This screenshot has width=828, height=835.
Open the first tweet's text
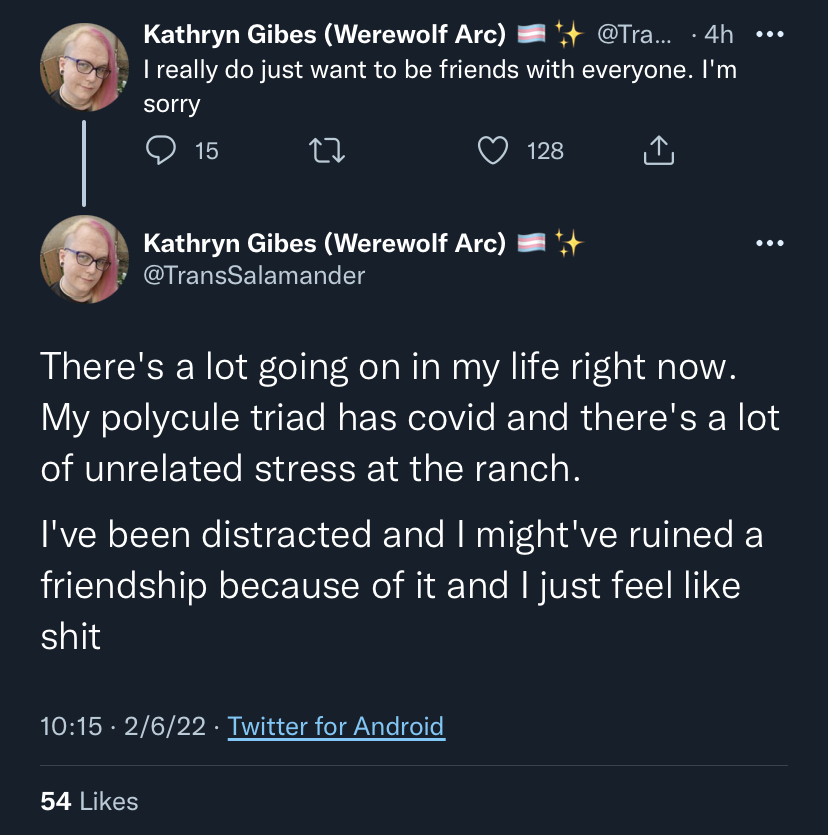(440, 87)
